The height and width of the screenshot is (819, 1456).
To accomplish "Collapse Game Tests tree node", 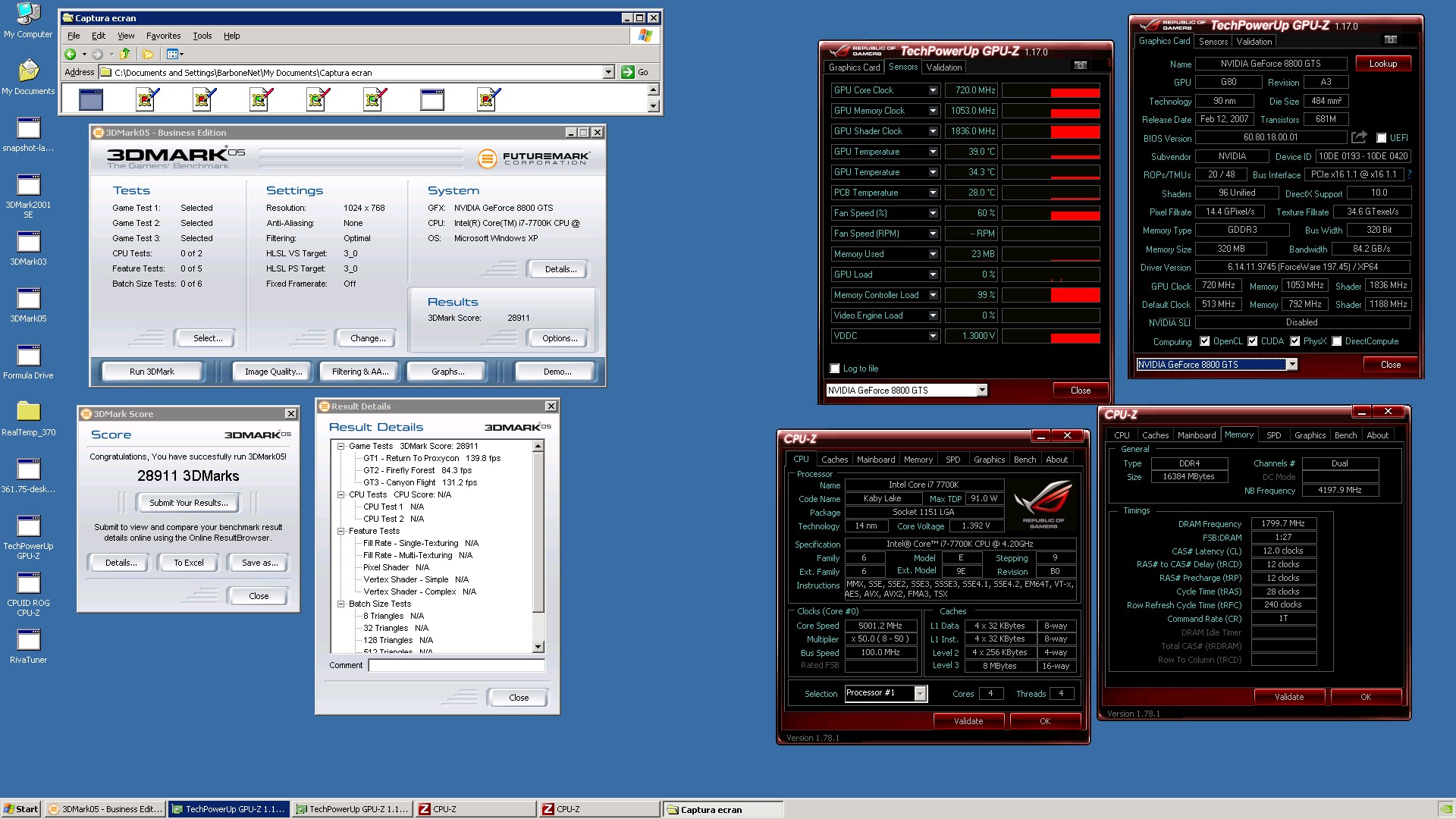I will (x=341, y=446).
